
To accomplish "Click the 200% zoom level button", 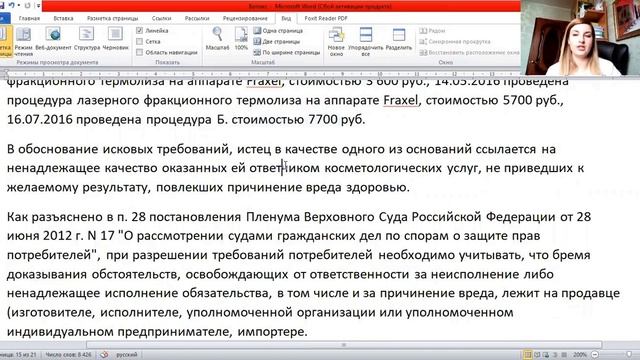I will click(x=580, y=355).
